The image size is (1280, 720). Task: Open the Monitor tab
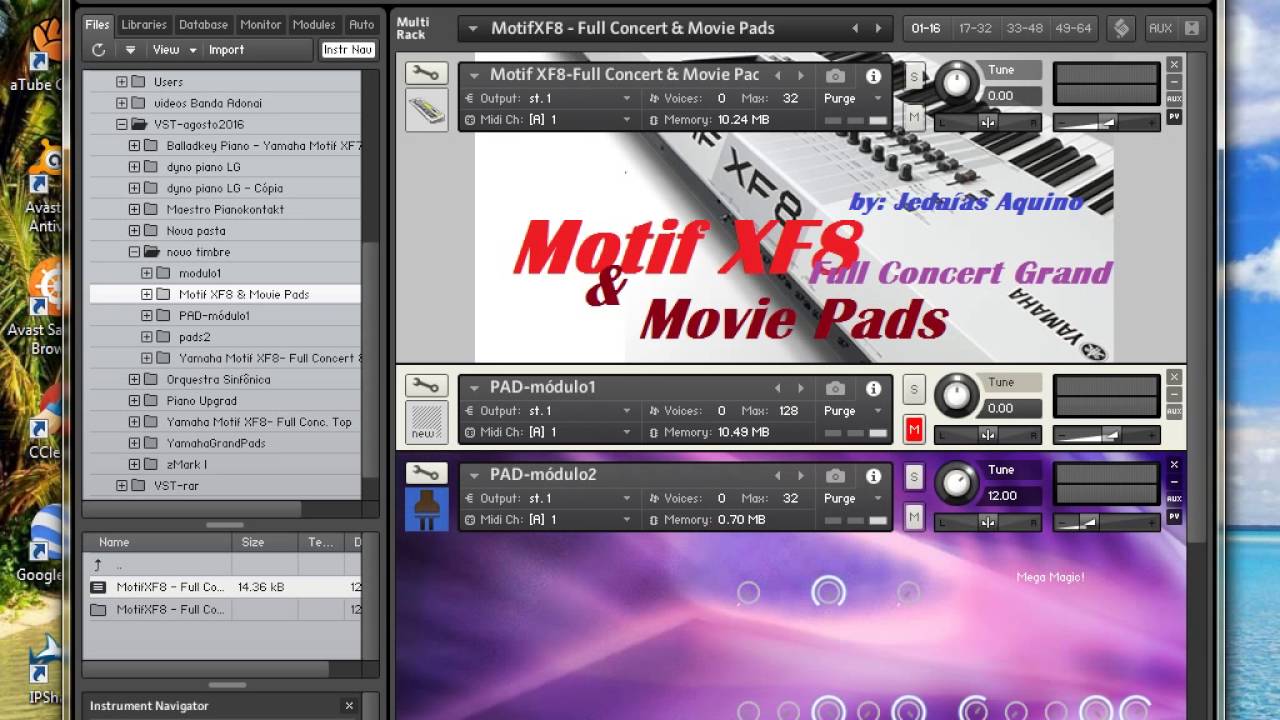[x=260, y=24]
